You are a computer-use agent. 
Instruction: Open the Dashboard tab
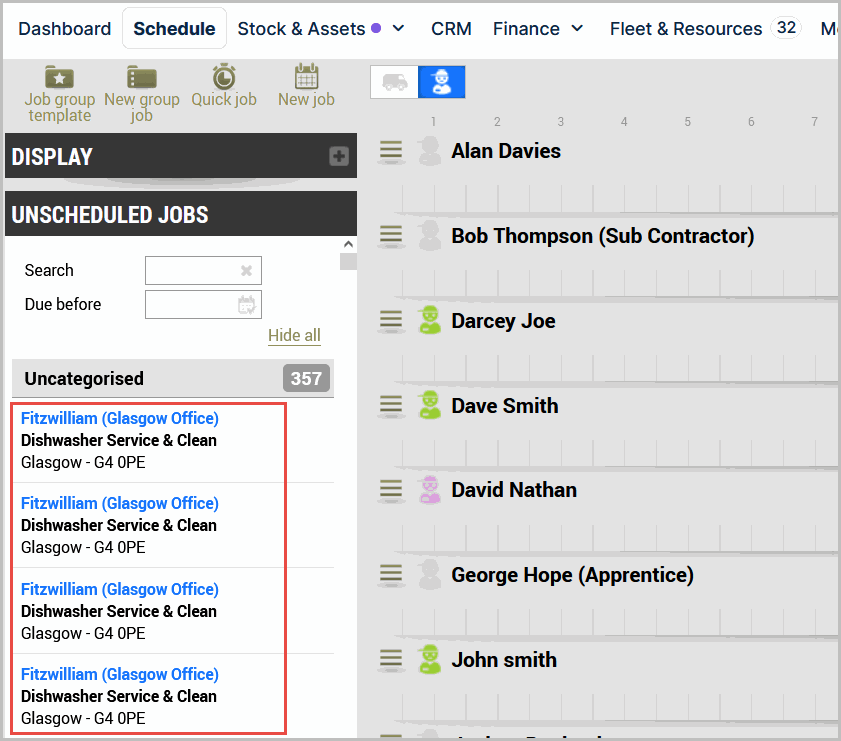coord(65,28)
